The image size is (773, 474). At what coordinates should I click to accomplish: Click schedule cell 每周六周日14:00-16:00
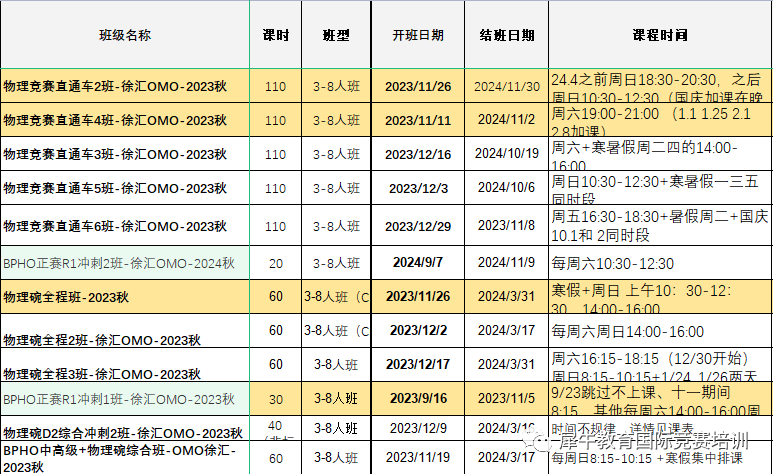[660, 331]
